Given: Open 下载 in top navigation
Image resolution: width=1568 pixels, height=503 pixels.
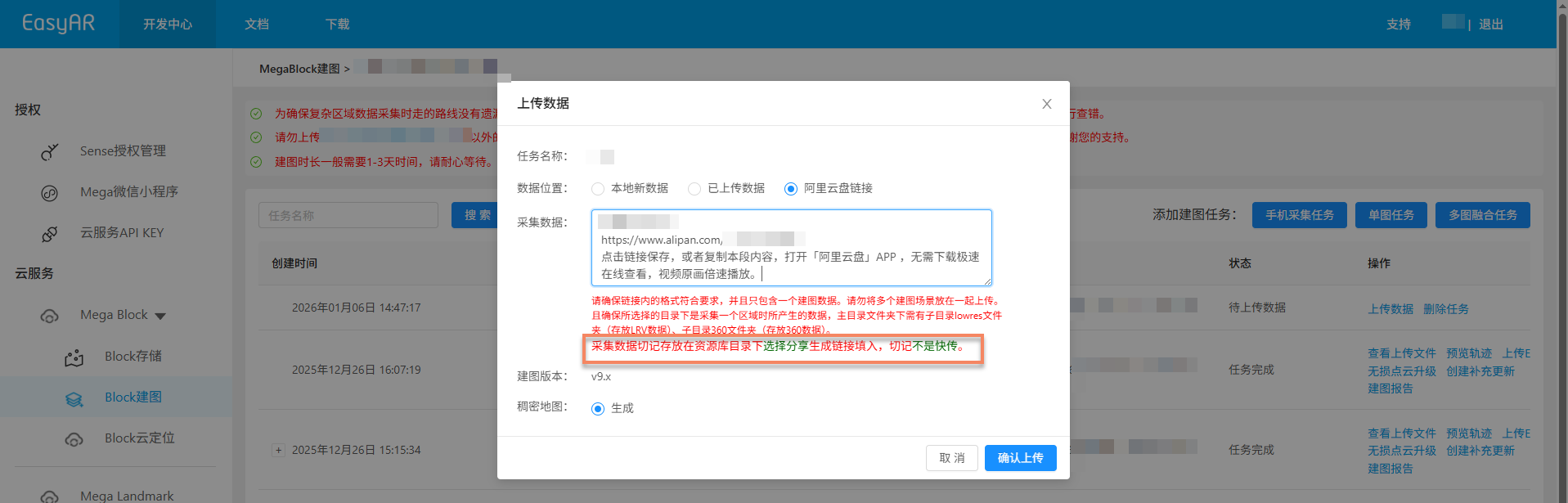Looking at the screenshot, I should point(338,24).
